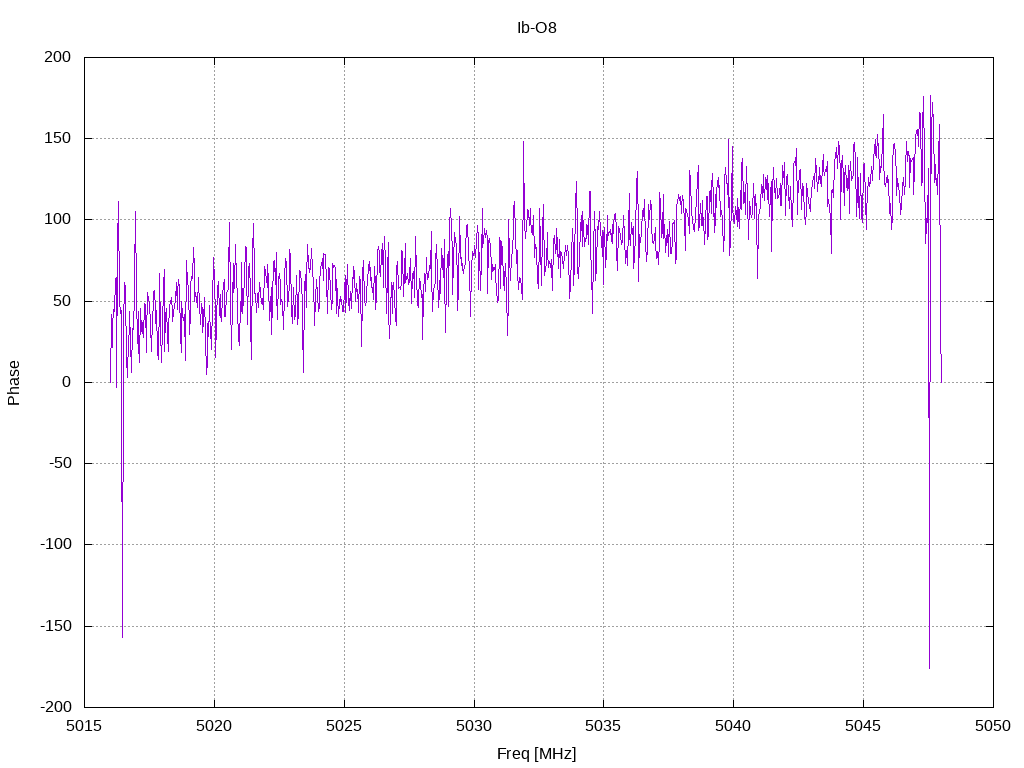Click the x-axis tick label "5020"
This screenshot has height=768, width=1024.
214,726
